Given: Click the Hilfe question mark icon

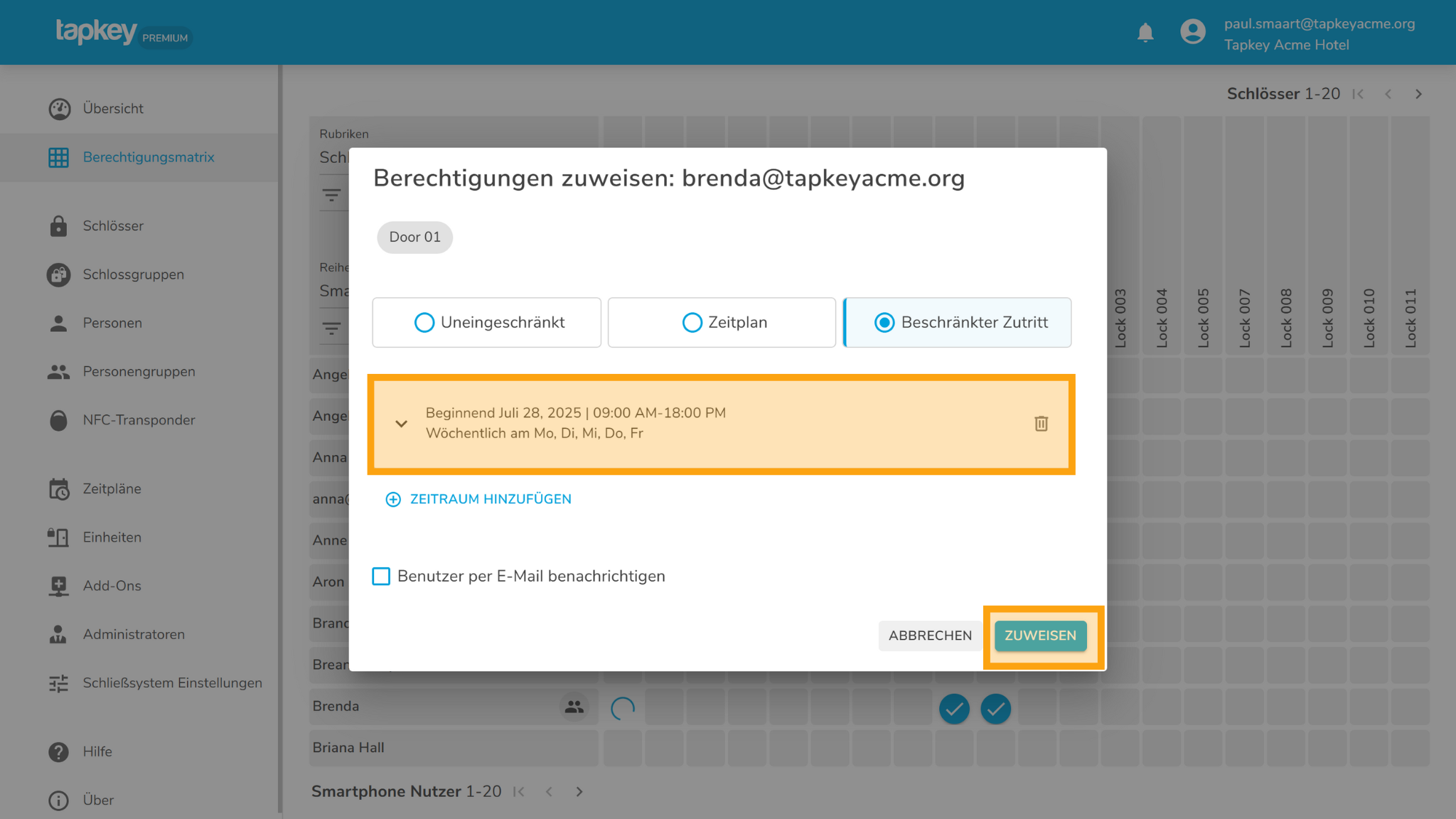Looking at the screenshot, I should pyautogui.click(x=58, y=751).
